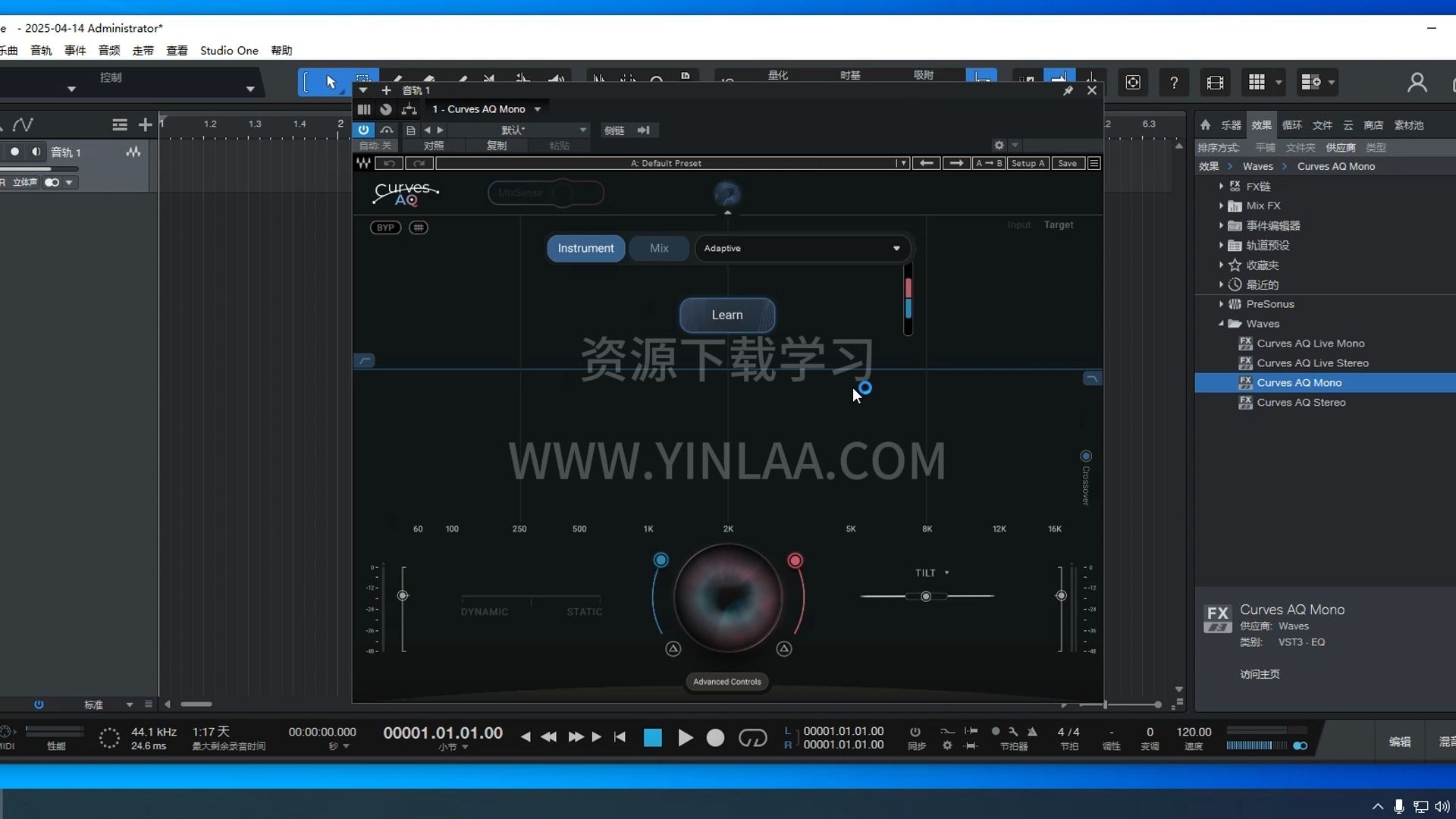Collapse the Waves folder in the effects tree
The height and width of the screenshot is (819, 1456).
(x=1221, y=323)
